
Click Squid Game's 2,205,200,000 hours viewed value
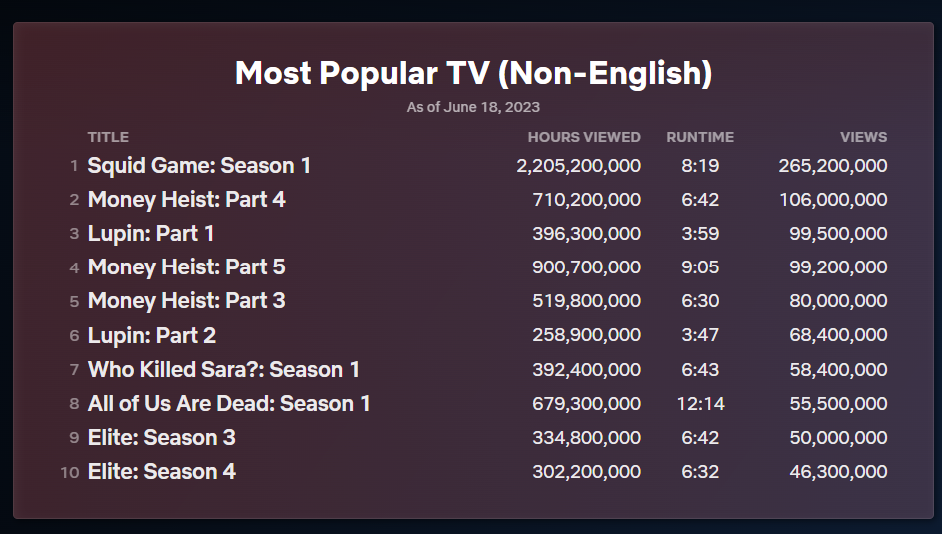[578, 166]
